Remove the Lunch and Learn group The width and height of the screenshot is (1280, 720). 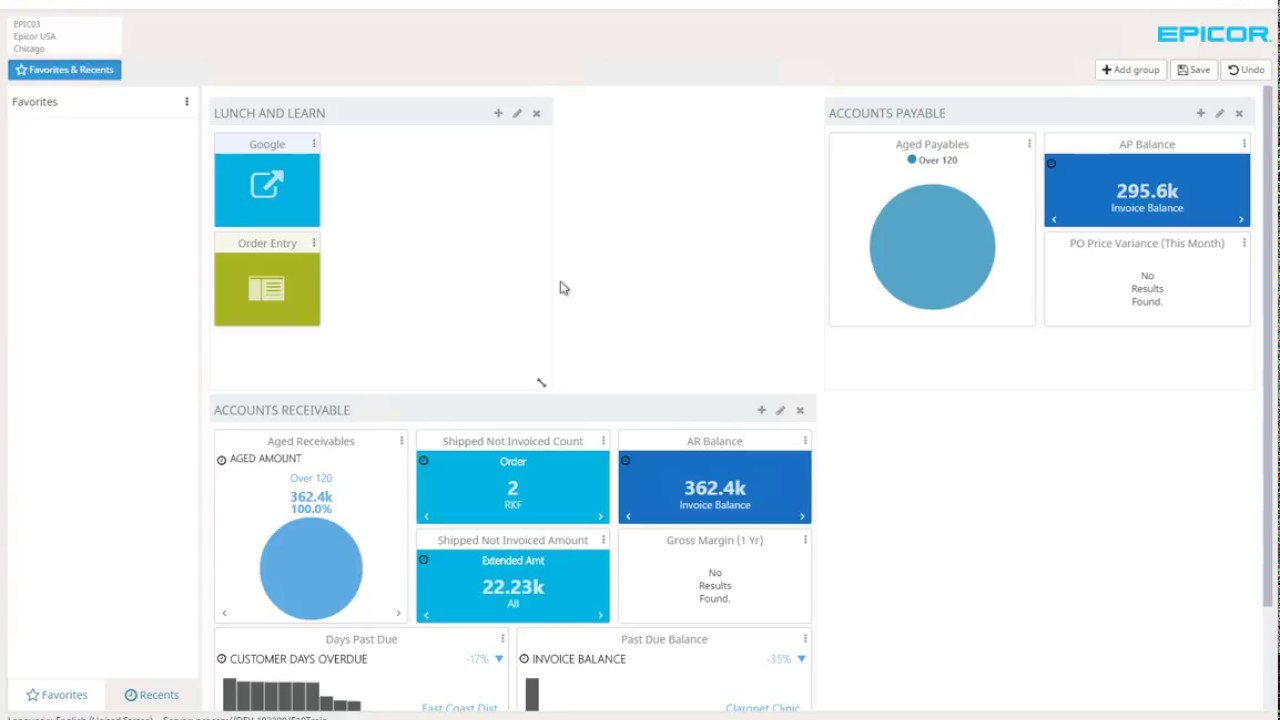coord(536,113)
